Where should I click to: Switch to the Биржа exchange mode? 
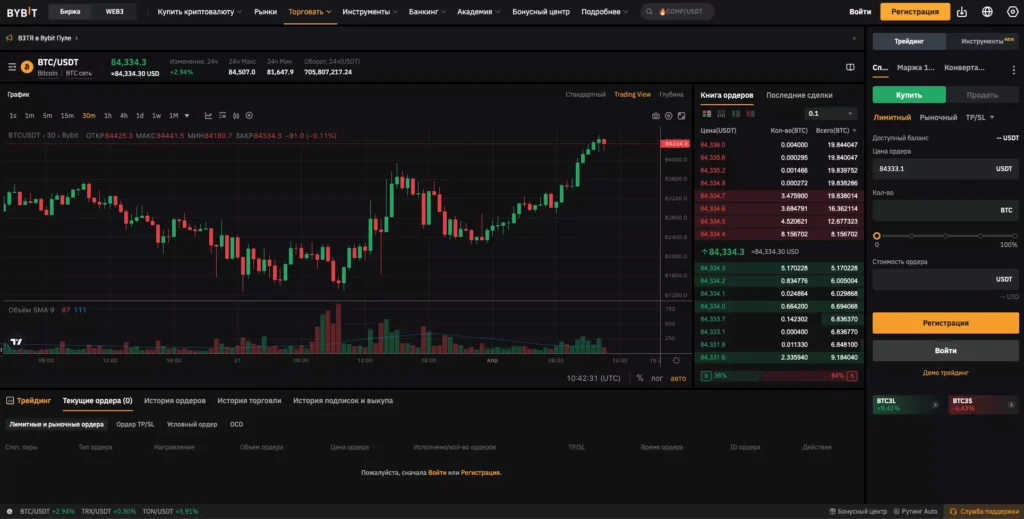(x=71, y=12)
